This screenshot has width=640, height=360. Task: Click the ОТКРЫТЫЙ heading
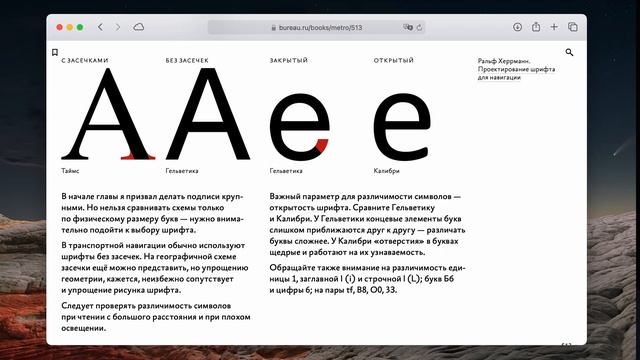pos(393,60)
